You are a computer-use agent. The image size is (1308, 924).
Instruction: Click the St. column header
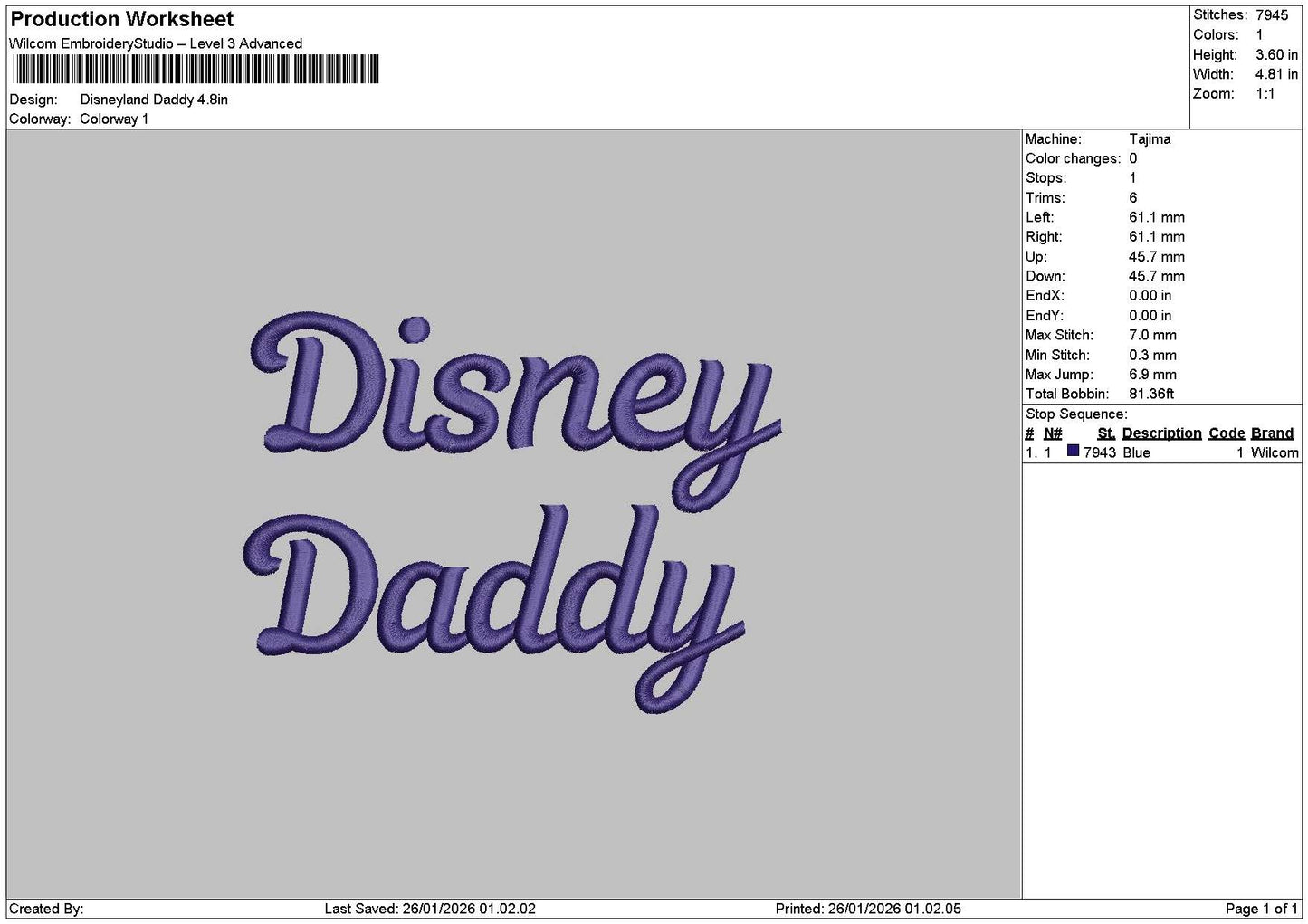1106,433
